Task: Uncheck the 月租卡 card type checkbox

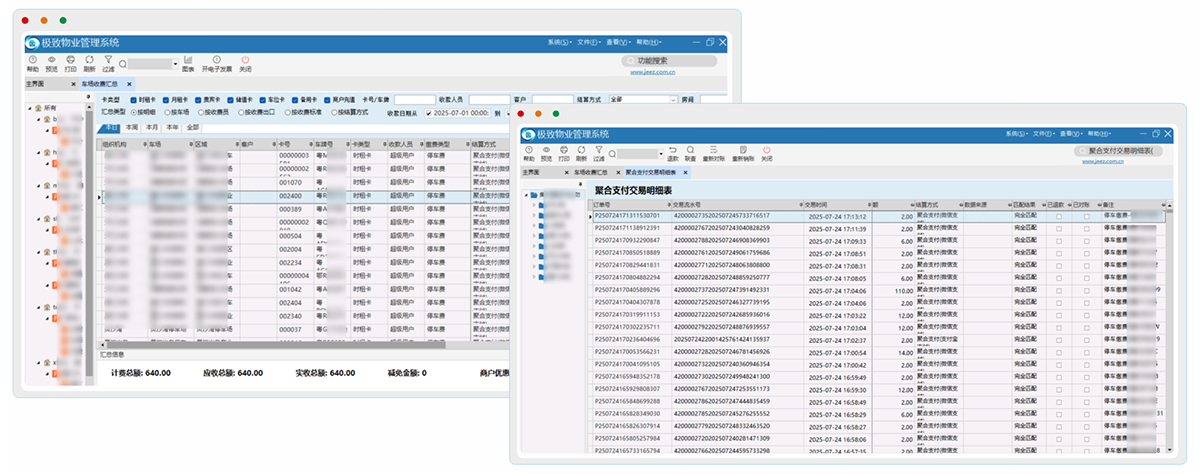Action: tap(166, 100)
